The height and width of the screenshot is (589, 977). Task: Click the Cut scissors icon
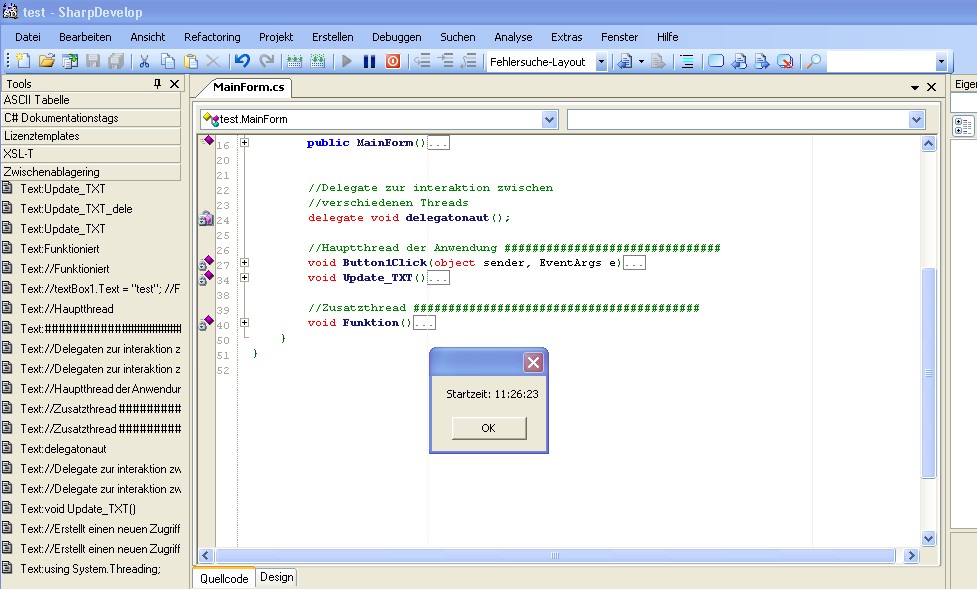144,62
